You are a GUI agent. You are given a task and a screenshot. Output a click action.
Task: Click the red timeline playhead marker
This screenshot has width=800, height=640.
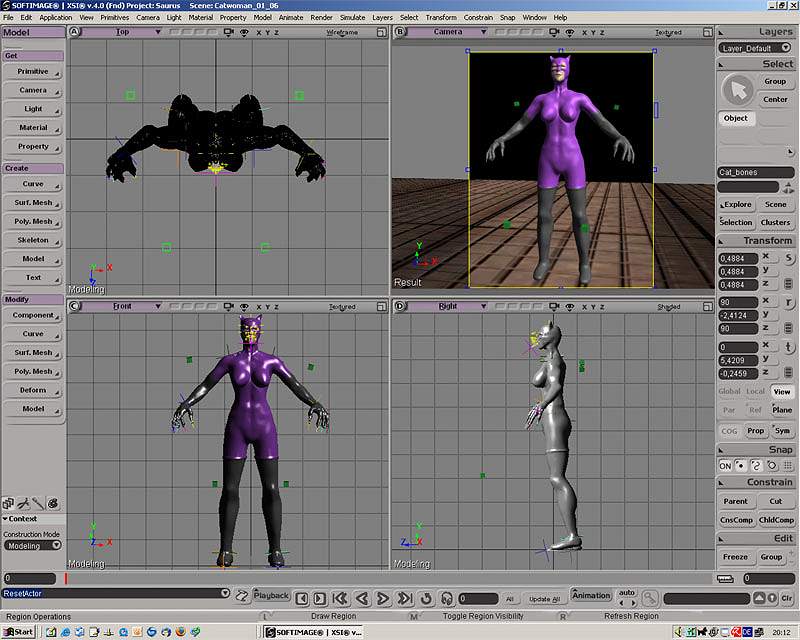66,578
